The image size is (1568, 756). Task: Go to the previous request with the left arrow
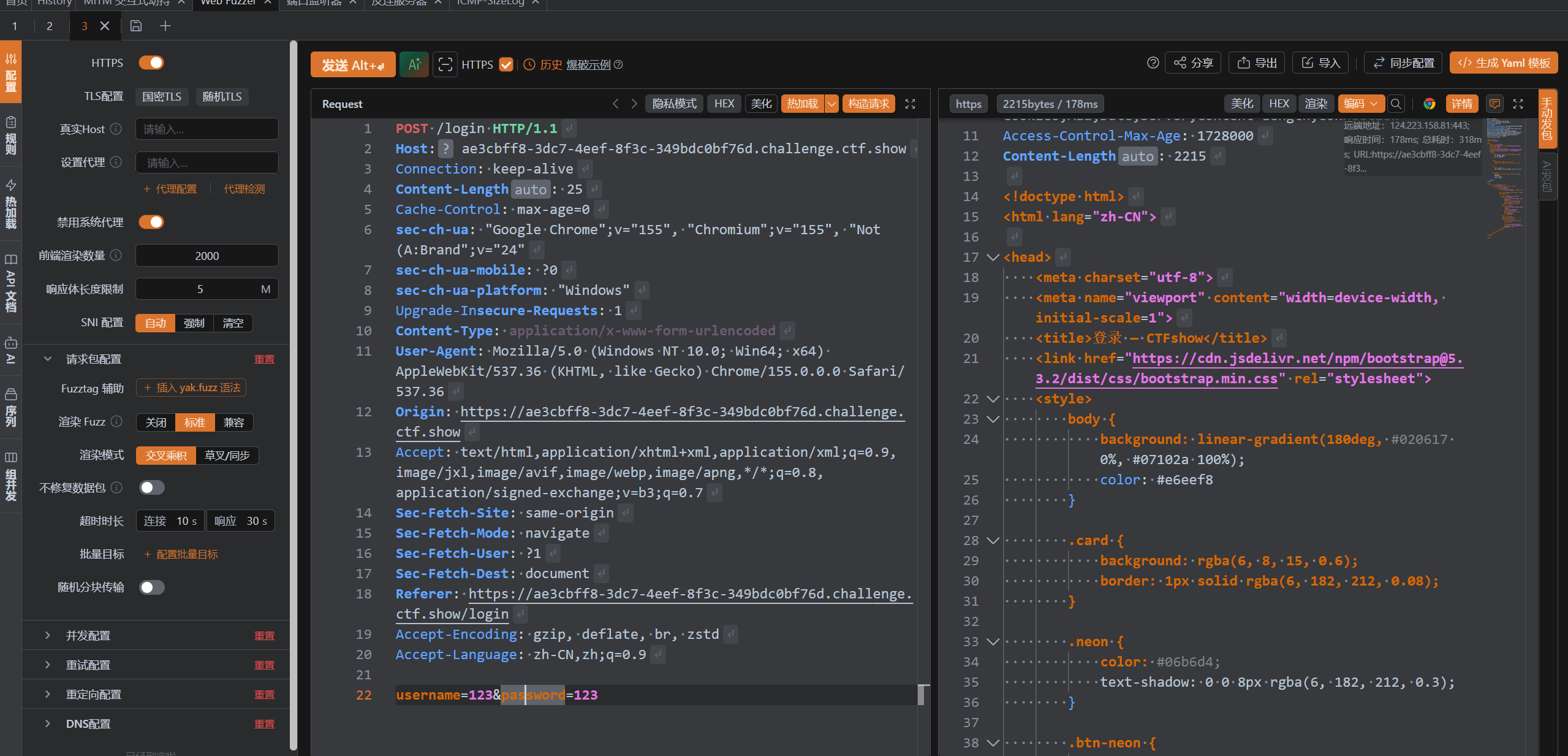click(616, 104)
